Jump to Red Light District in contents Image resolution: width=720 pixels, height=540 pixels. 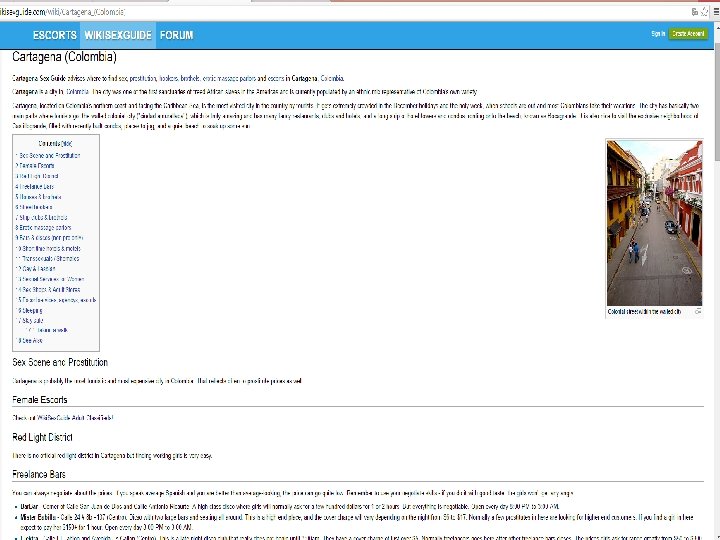point(37,176)
